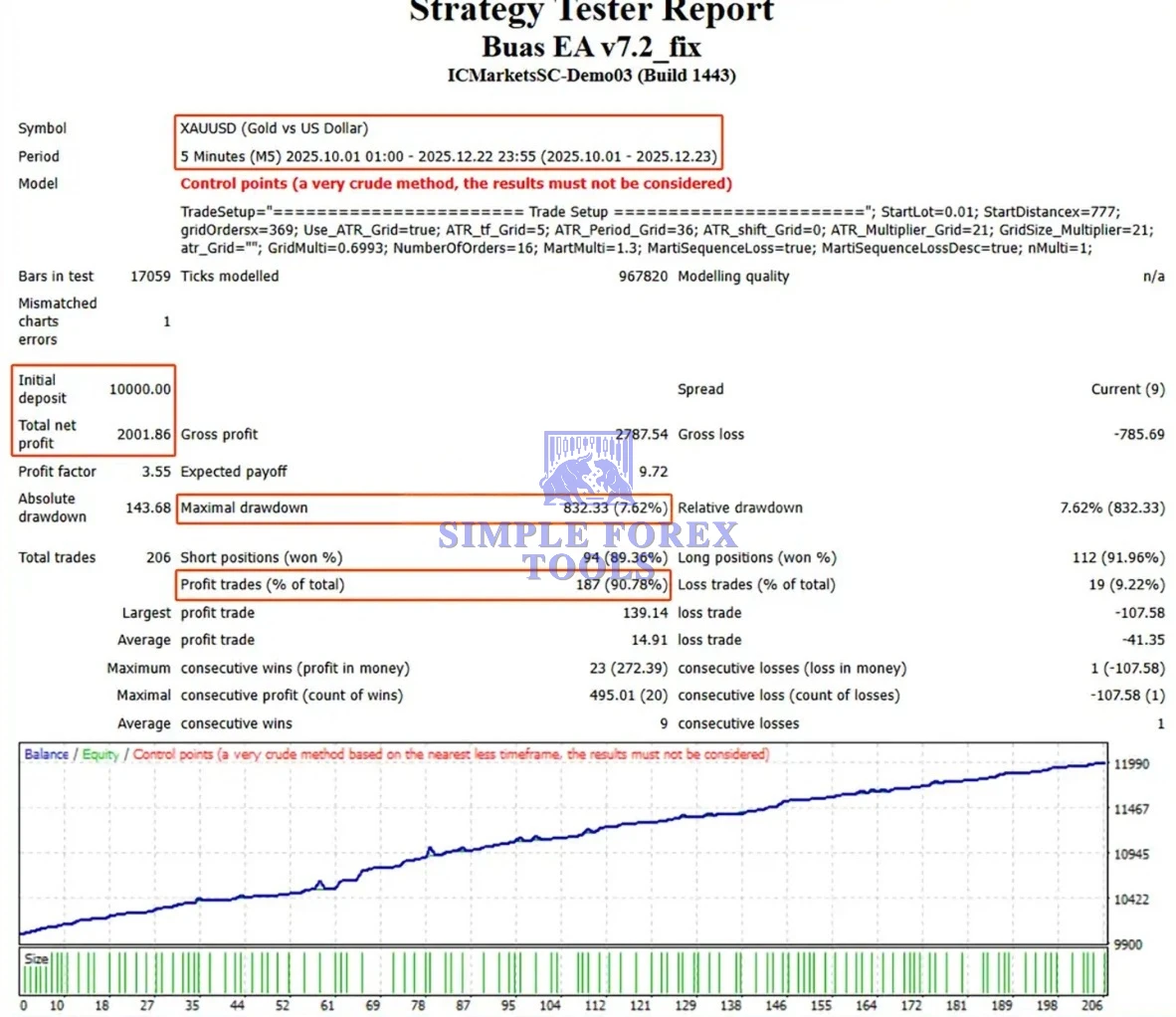Click the Largest profit trade value 139.14
The height and width of the screenshot is (1017, 1176).
[x=645, y=613]
